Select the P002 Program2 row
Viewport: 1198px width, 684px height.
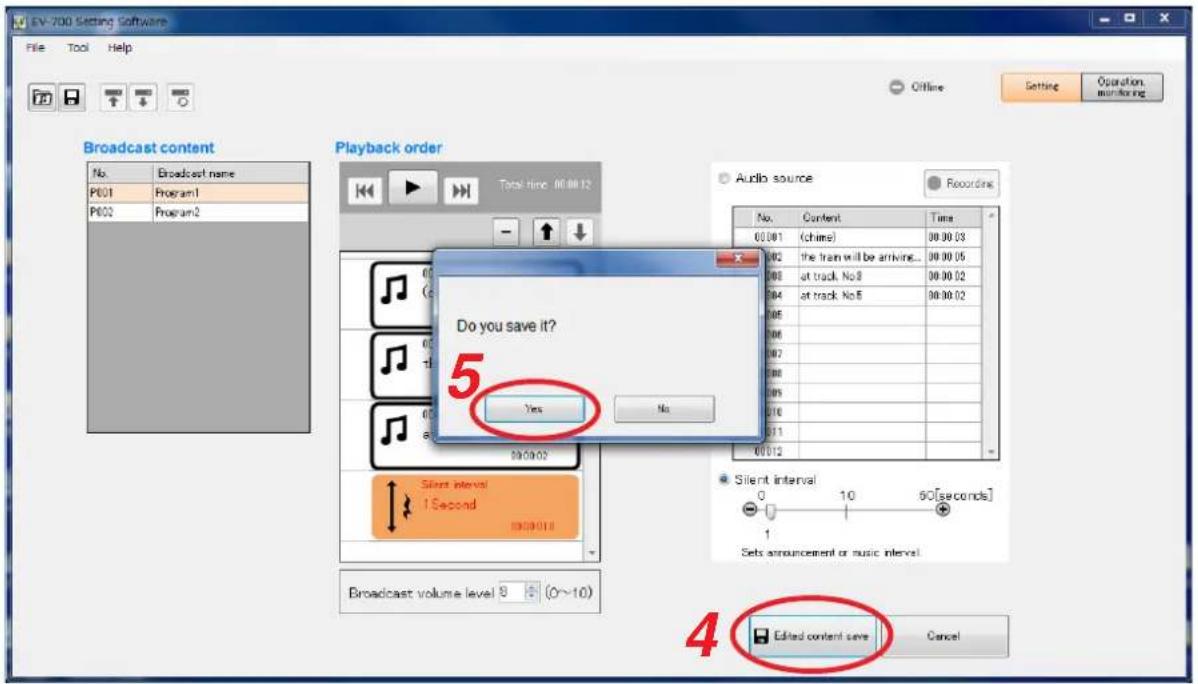pyautogui.click(x=199, y=212)
